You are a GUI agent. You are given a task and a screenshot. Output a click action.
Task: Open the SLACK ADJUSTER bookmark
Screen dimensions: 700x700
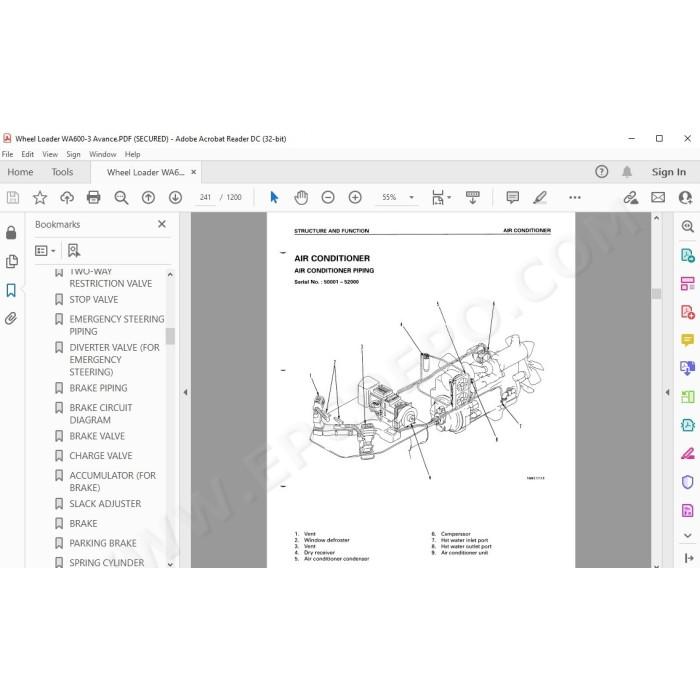105,504
